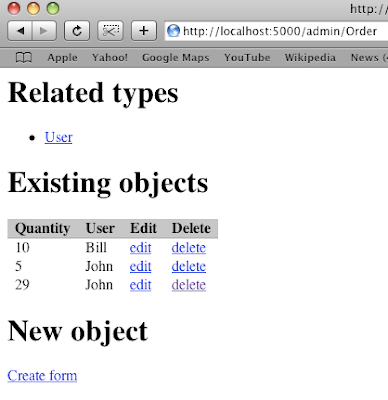Delete the order with quantity 10
Screen dimensions: 388x400
click(189, 248)
